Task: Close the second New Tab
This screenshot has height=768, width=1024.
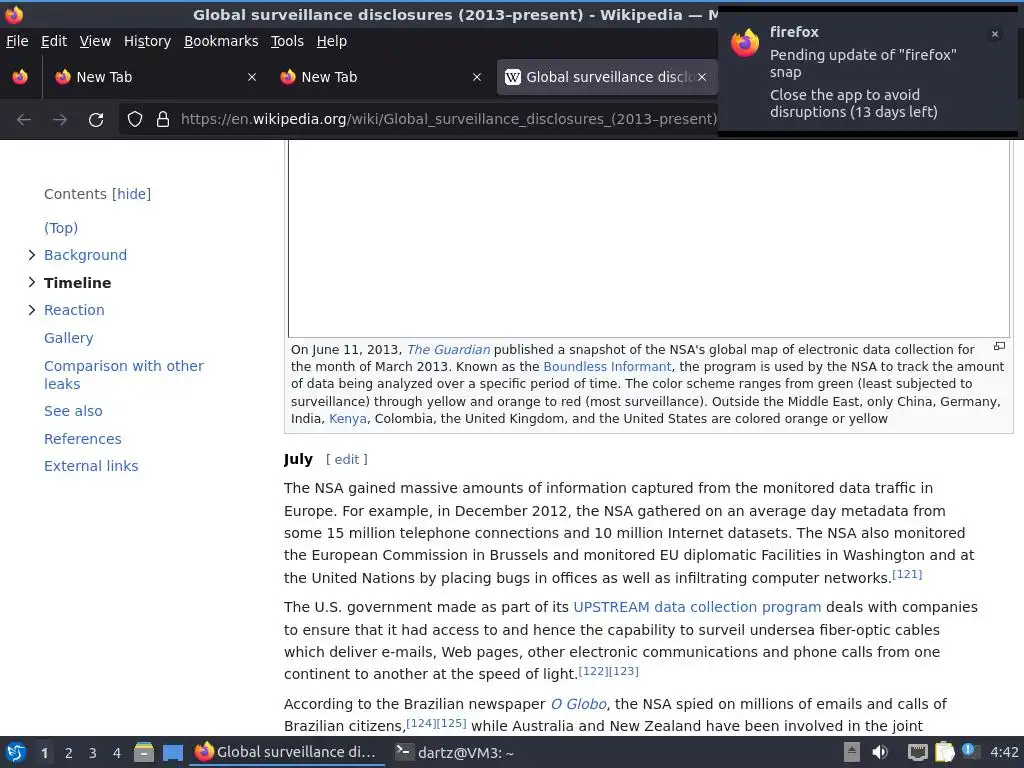Action: [x=477, y=77]
